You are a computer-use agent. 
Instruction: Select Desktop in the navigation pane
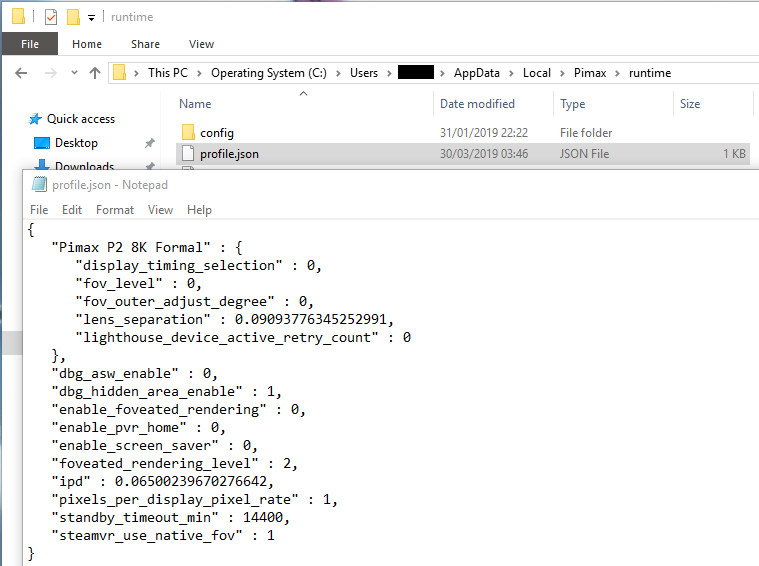tap(76, 143)
